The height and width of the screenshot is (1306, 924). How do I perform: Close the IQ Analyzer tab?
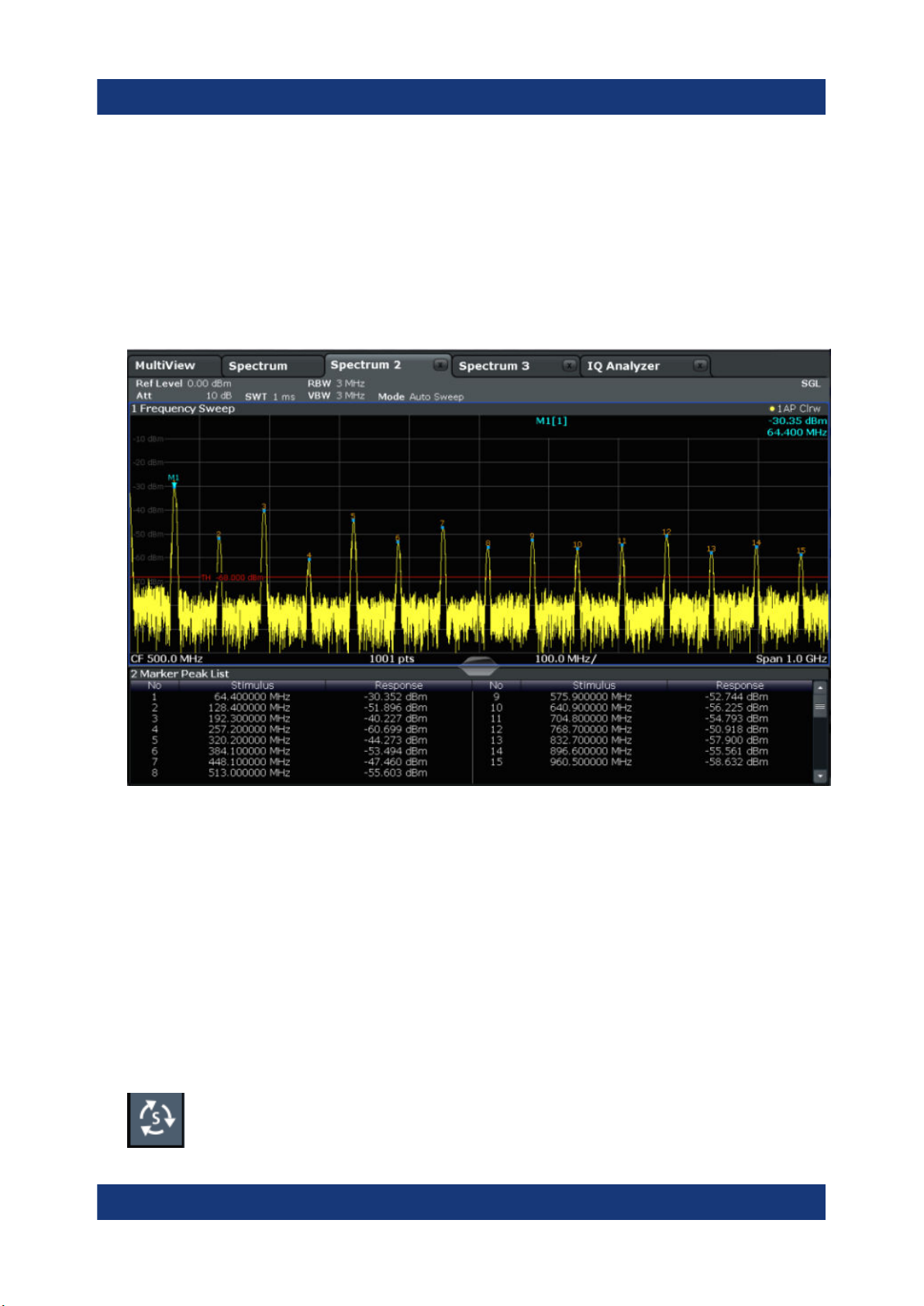pyautogui.click(x=700, y=365)
